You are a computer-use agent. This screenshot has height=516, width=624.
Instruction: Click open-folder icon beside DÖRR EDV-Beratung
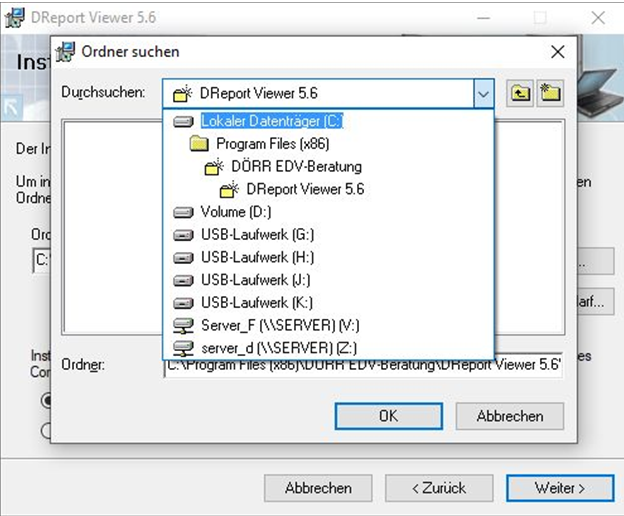click(214, 166)
